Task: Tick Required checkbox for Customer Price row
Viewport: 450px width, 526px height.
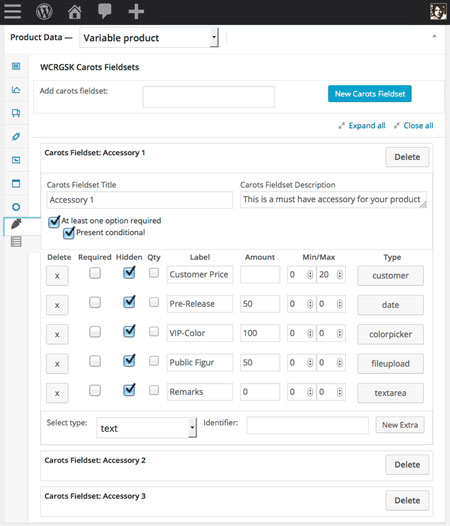Action: coord(95,273)
